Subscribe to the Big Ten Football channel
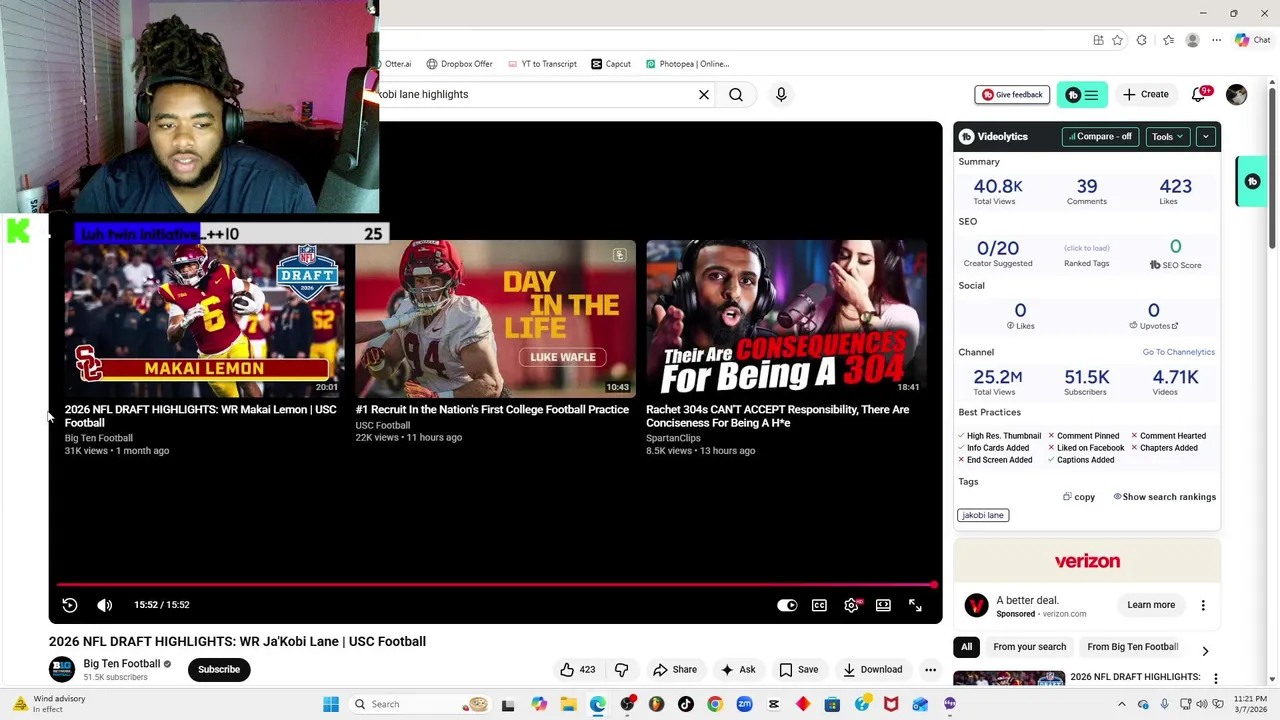This screenshot has width=1280, height=720. [219, 670]
